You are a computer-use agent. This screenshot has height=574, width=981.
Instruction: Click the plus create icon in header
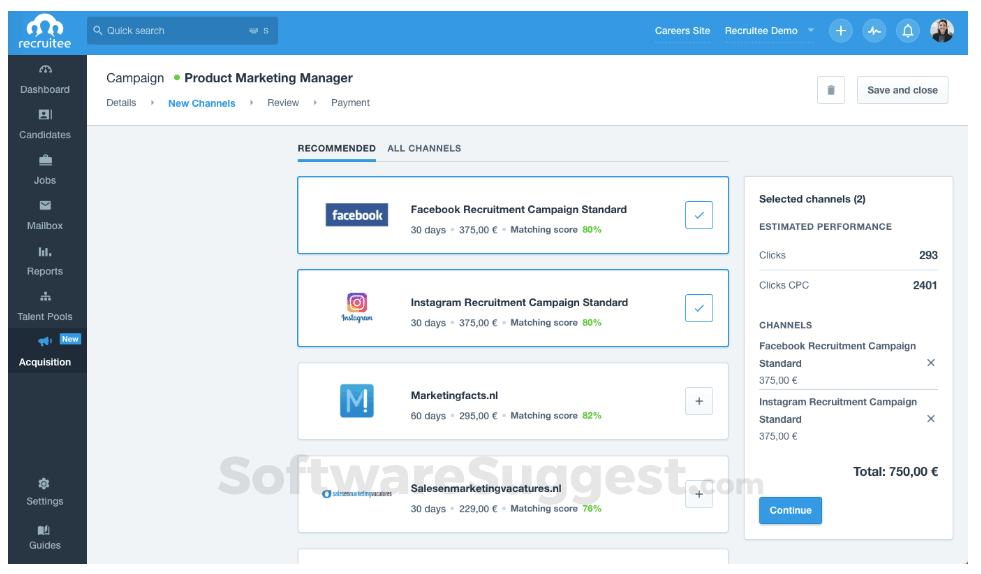pos(840,31)
